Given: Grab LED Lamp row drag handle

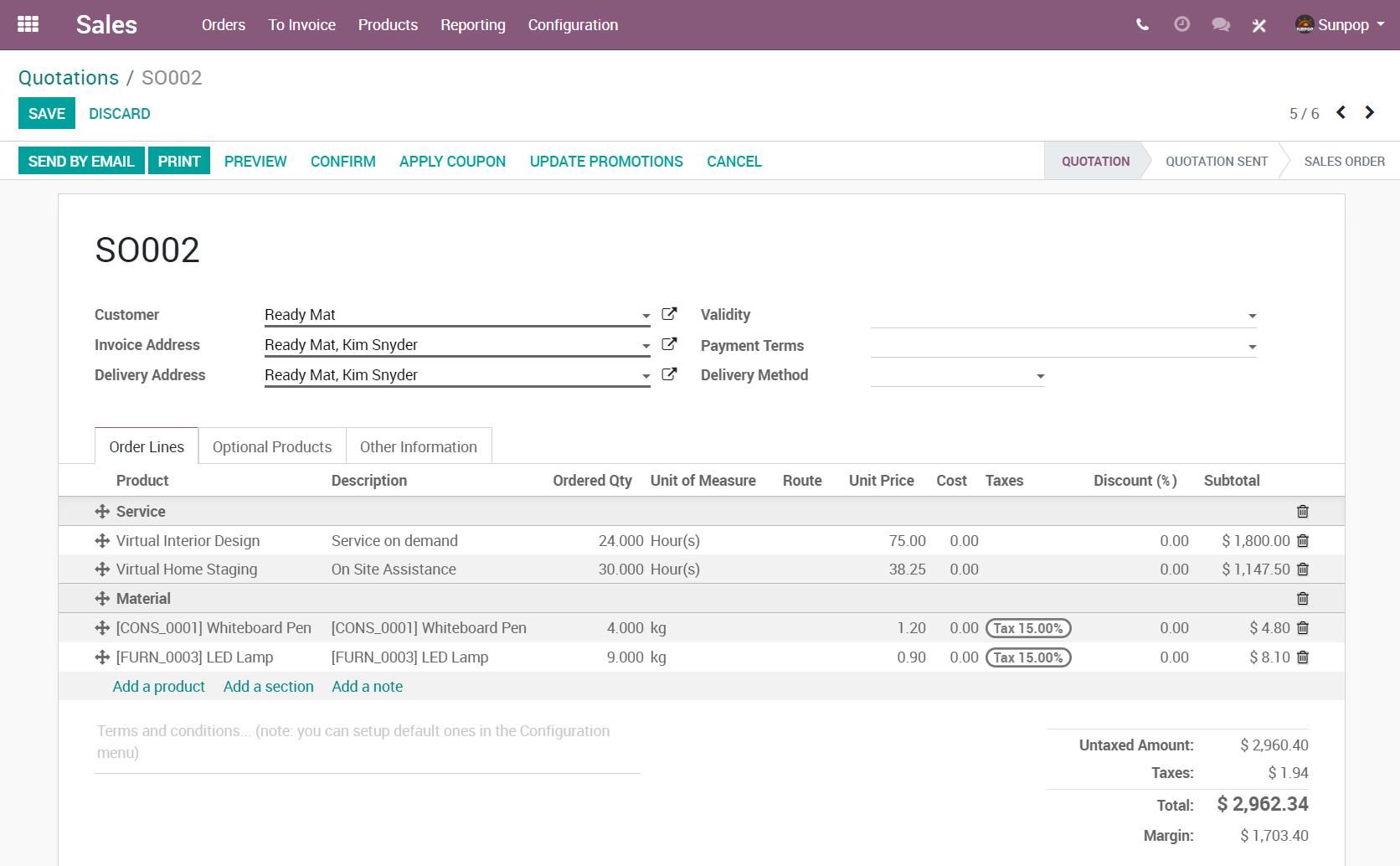Looking at the screenshot, I should coord(102,657).
